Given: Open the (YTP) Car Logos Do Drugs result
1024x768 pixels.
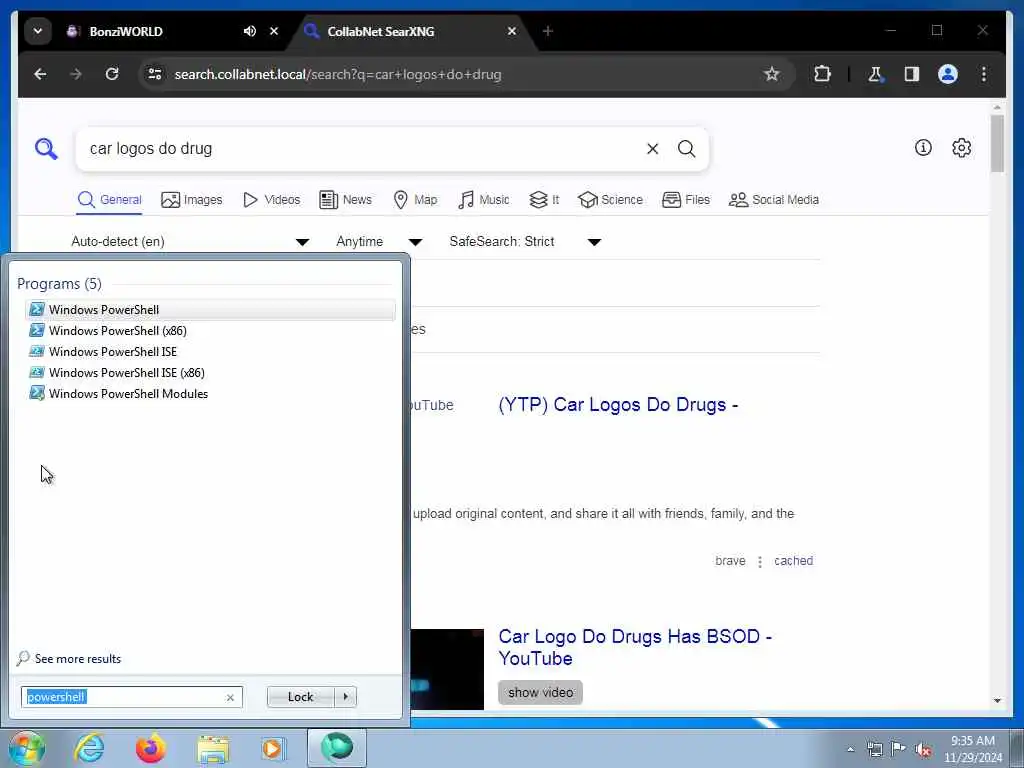Looking at the screenshot, I should tap(618, 405).
